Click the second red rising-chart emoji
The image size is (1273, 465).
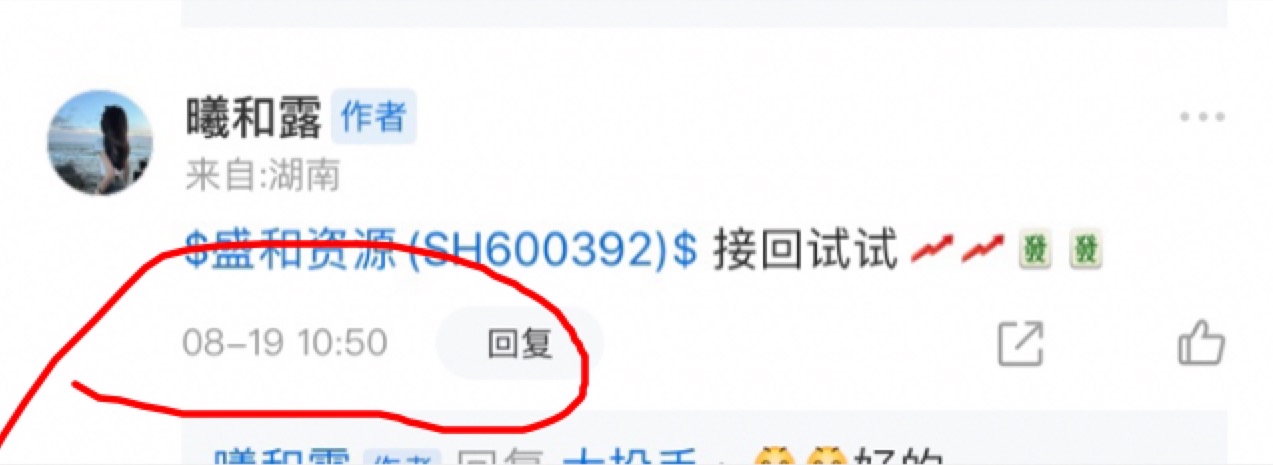[x=981, y=250]
